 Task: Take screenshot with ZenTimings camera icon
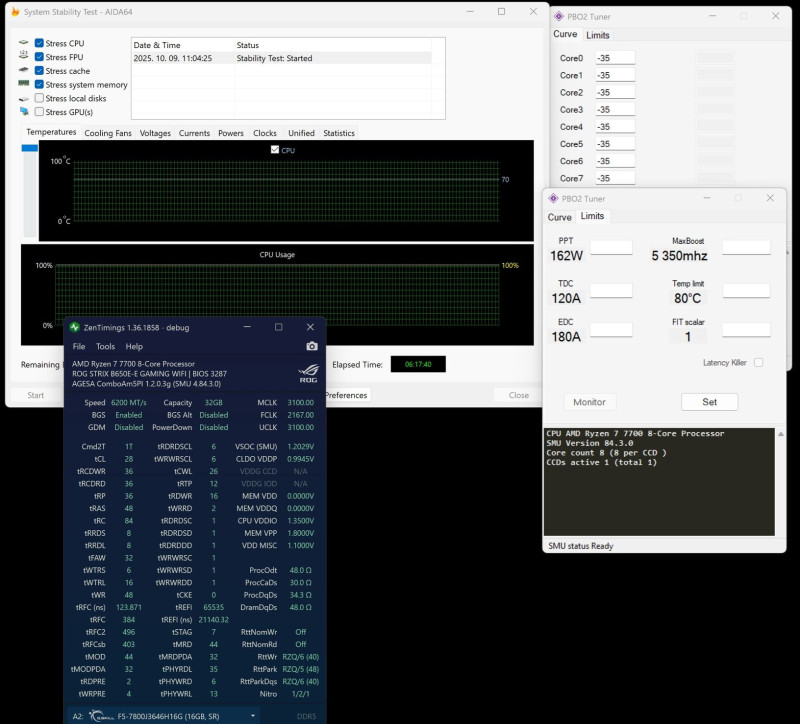pyautogui.click(x=312, y=346)
